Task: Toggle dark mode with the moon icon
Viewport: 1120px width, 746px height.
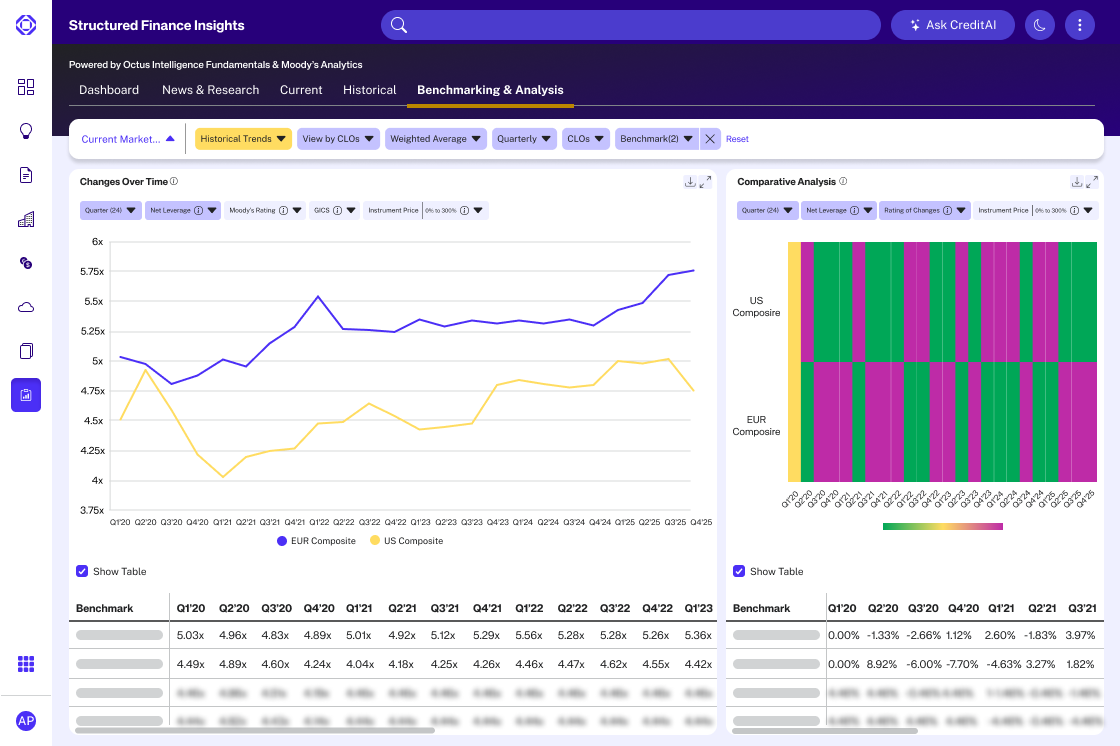Action: (1039, 24)
